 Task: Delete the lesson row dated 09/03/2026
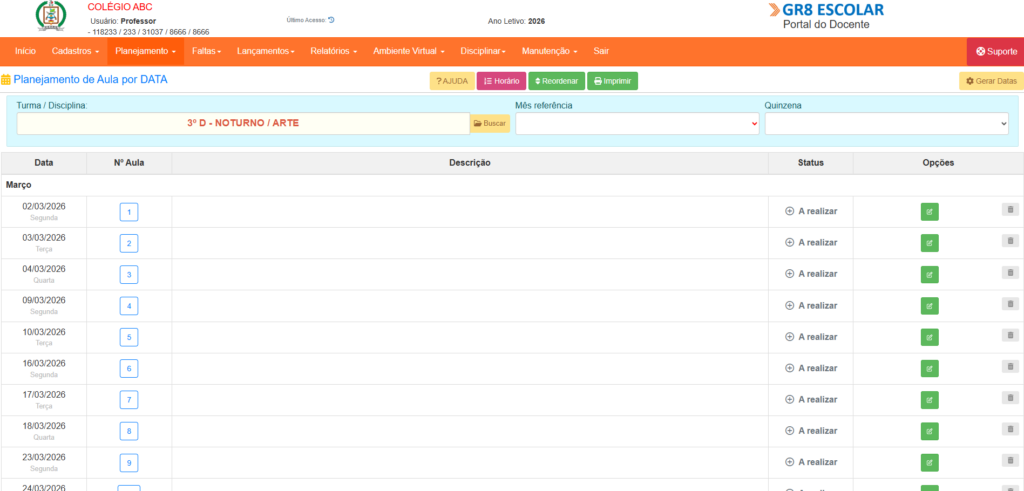pyautogui.click(x=1010, y=304)
